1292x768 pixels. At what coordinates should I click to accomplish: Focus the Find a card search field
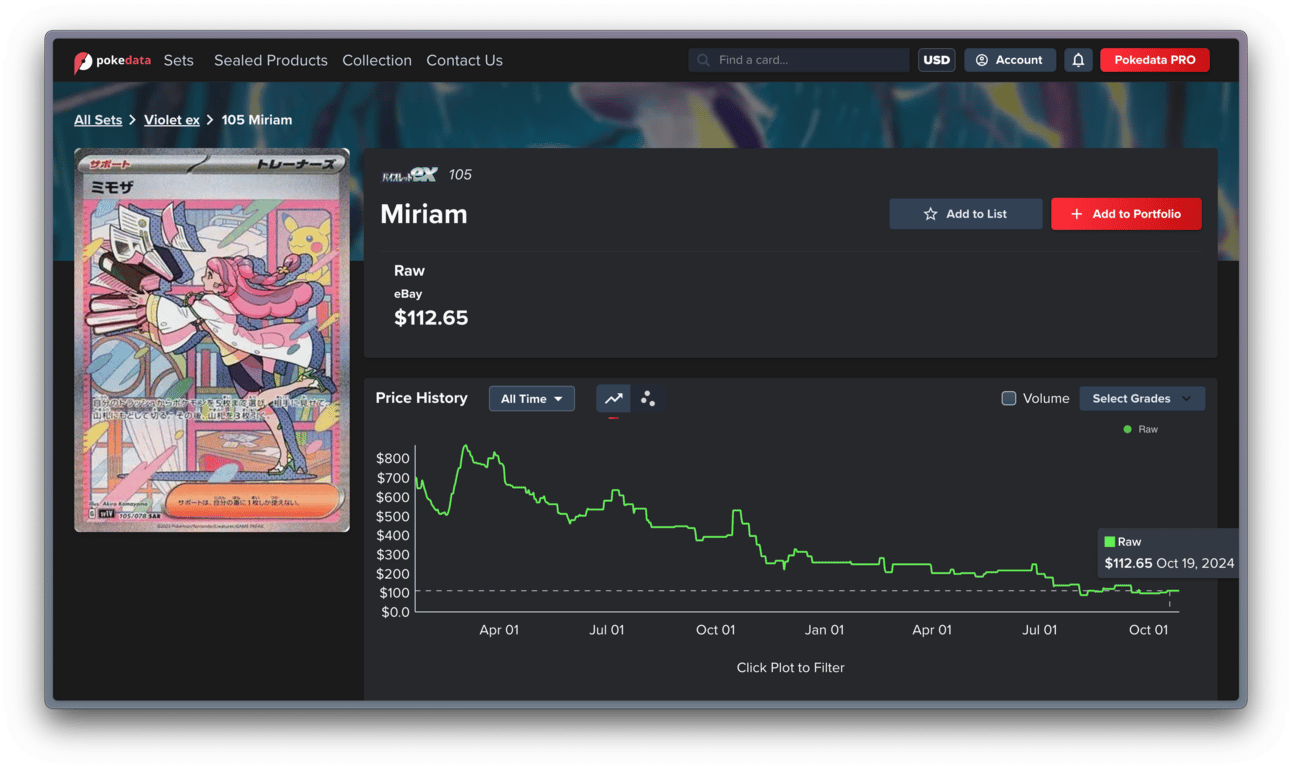(x=799, y=60)
